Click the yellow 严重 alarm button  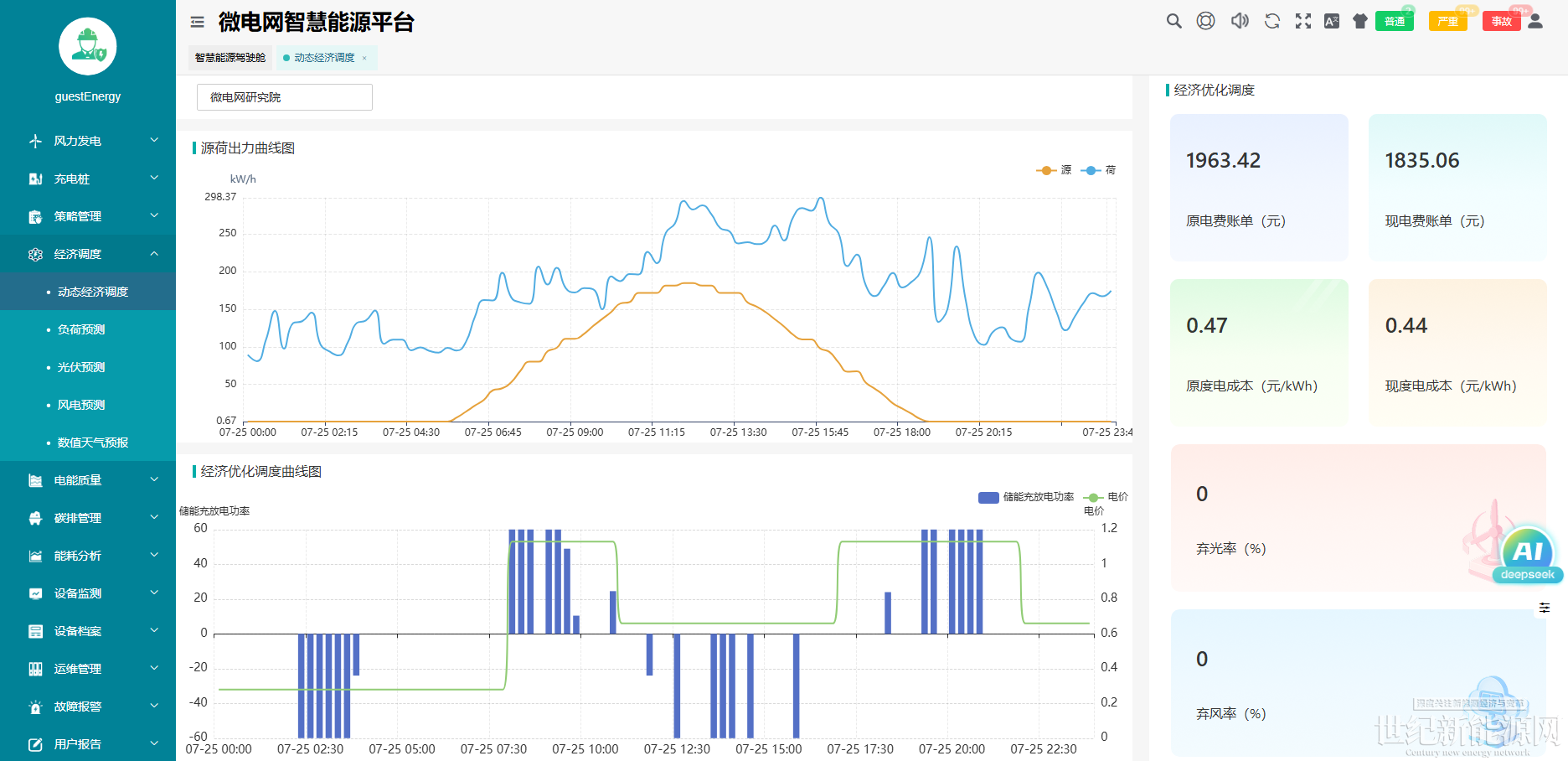pyautogui.click(x=1447, y=22)
